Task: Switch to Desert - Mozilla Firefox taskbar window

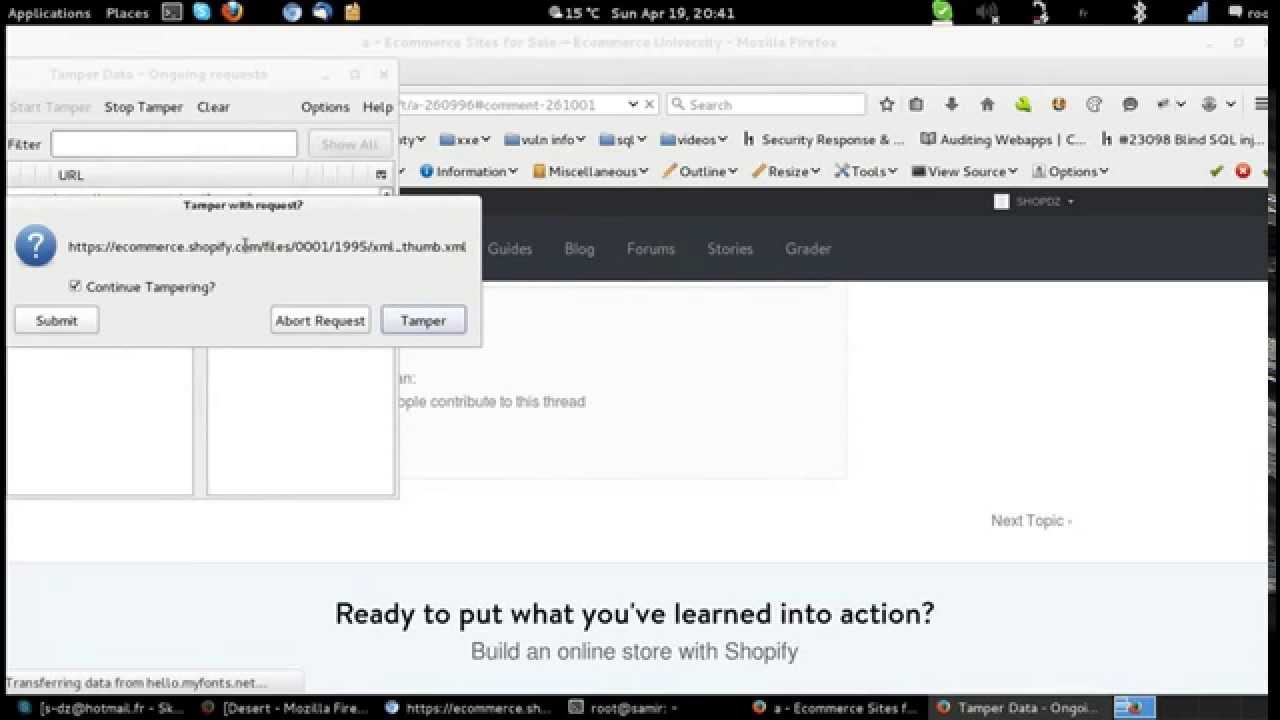Action: [x=285, y=708]
